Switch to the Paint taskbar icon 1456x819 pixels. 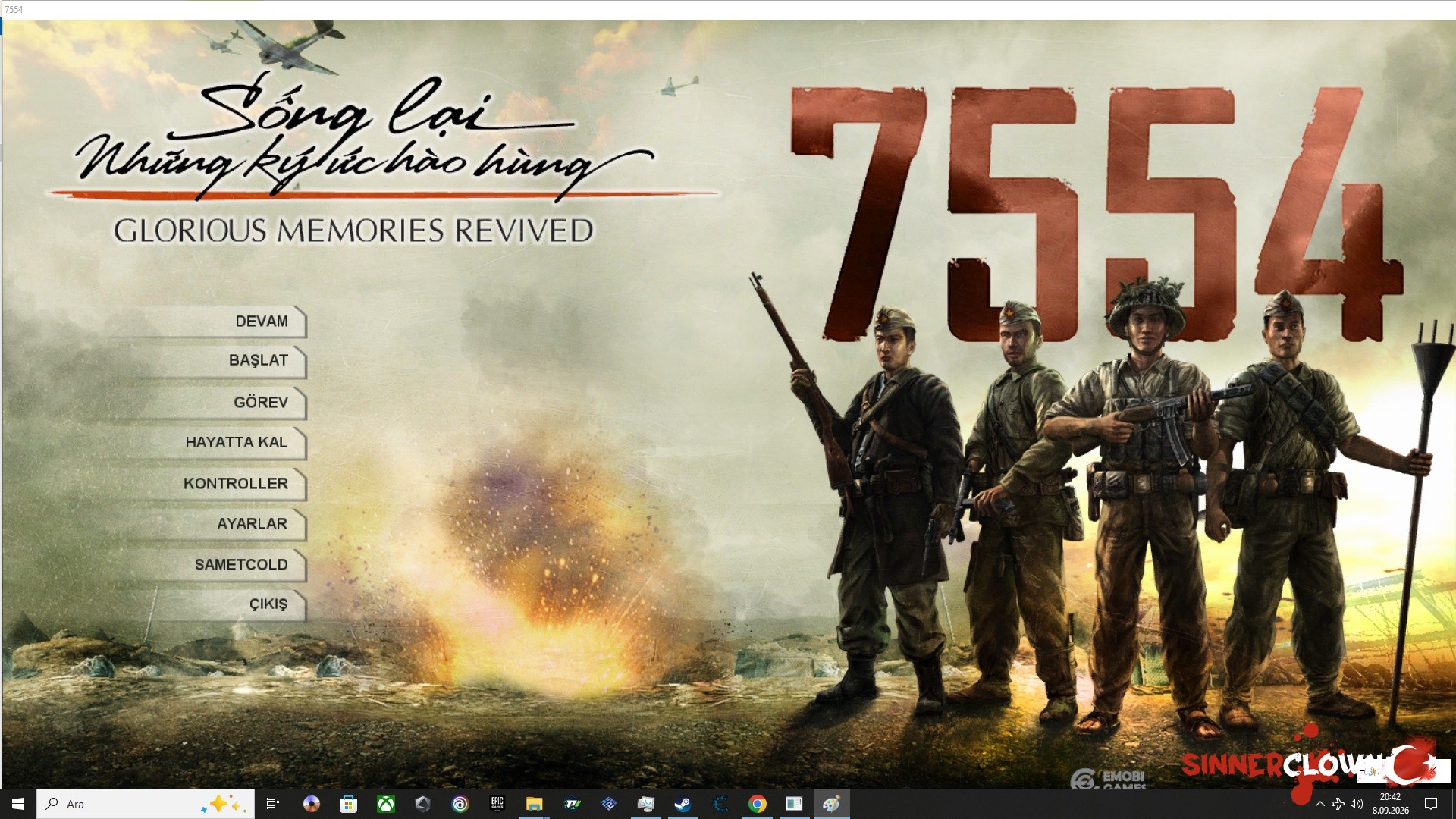[831, 804]
